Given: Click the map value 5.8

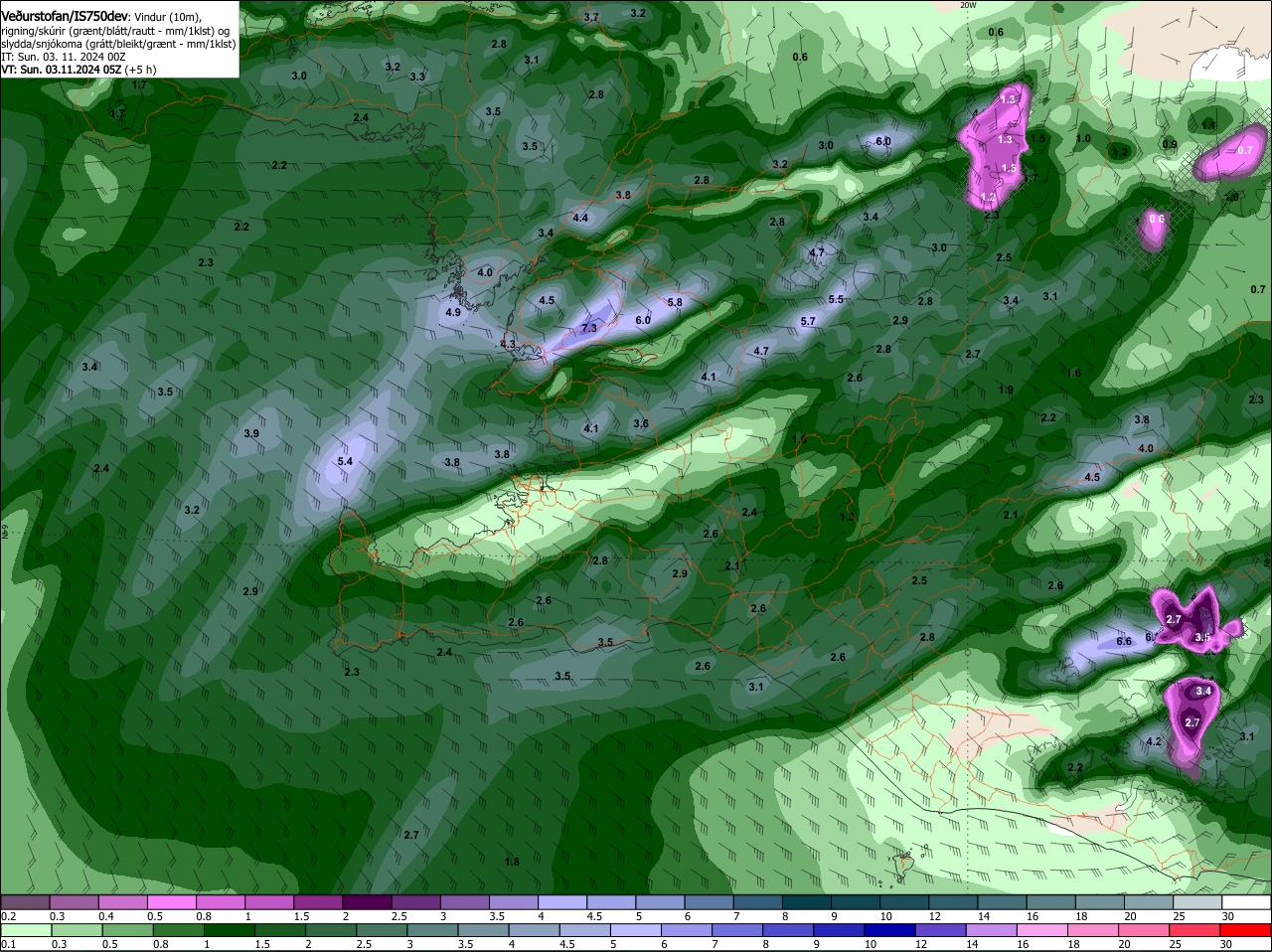Looking at the screenshot, I should click(x=675, y=302).
